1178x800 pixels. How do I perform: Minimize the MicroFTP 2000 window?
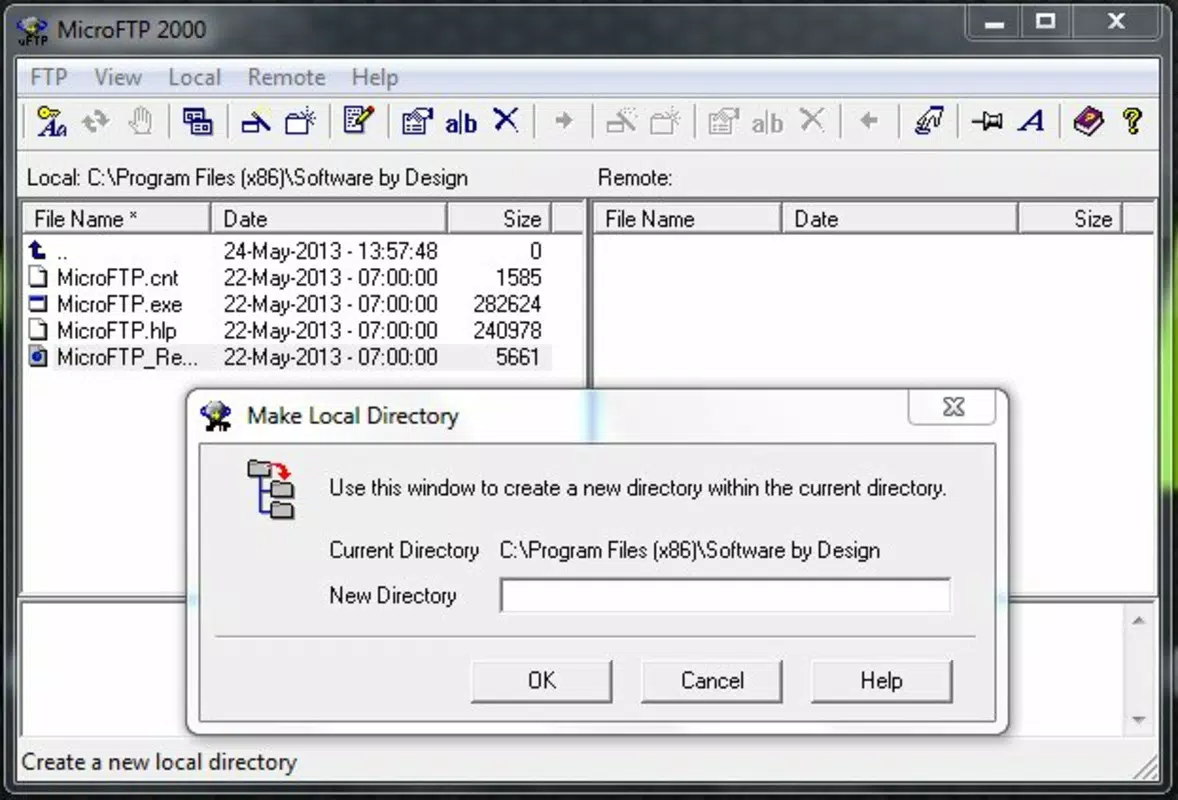click(x=995, y=22)
